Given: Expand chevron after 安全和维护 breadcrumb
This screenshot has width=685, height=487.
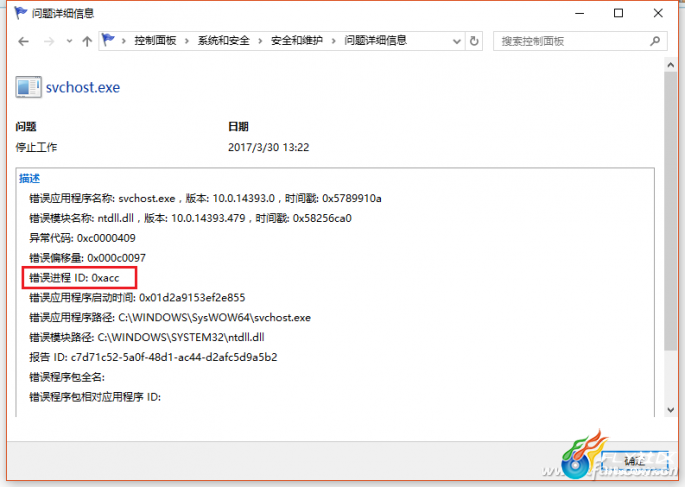Looking at the screenshot, I should 334,41.
